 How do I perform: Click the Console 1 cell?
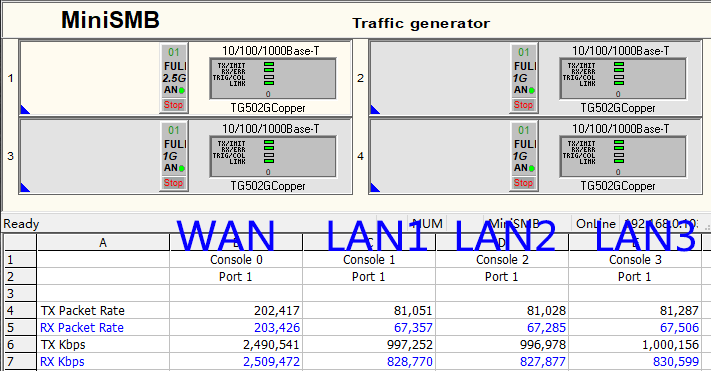[369, 259]
